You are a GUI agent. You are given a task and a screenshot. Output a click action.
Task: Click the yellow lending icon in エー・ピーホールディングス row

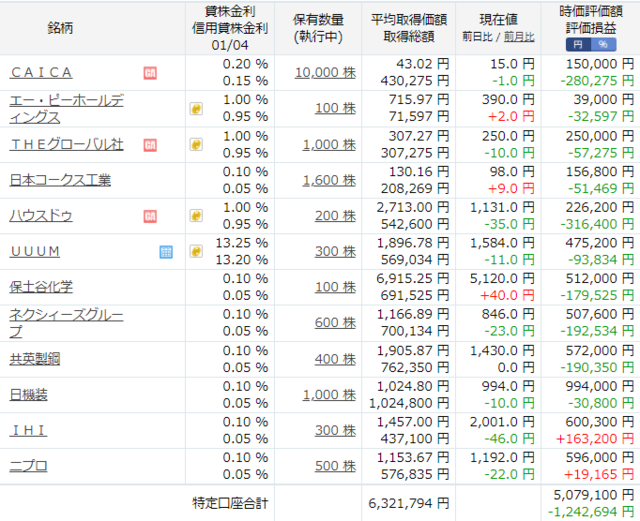[x=196, y=109]
